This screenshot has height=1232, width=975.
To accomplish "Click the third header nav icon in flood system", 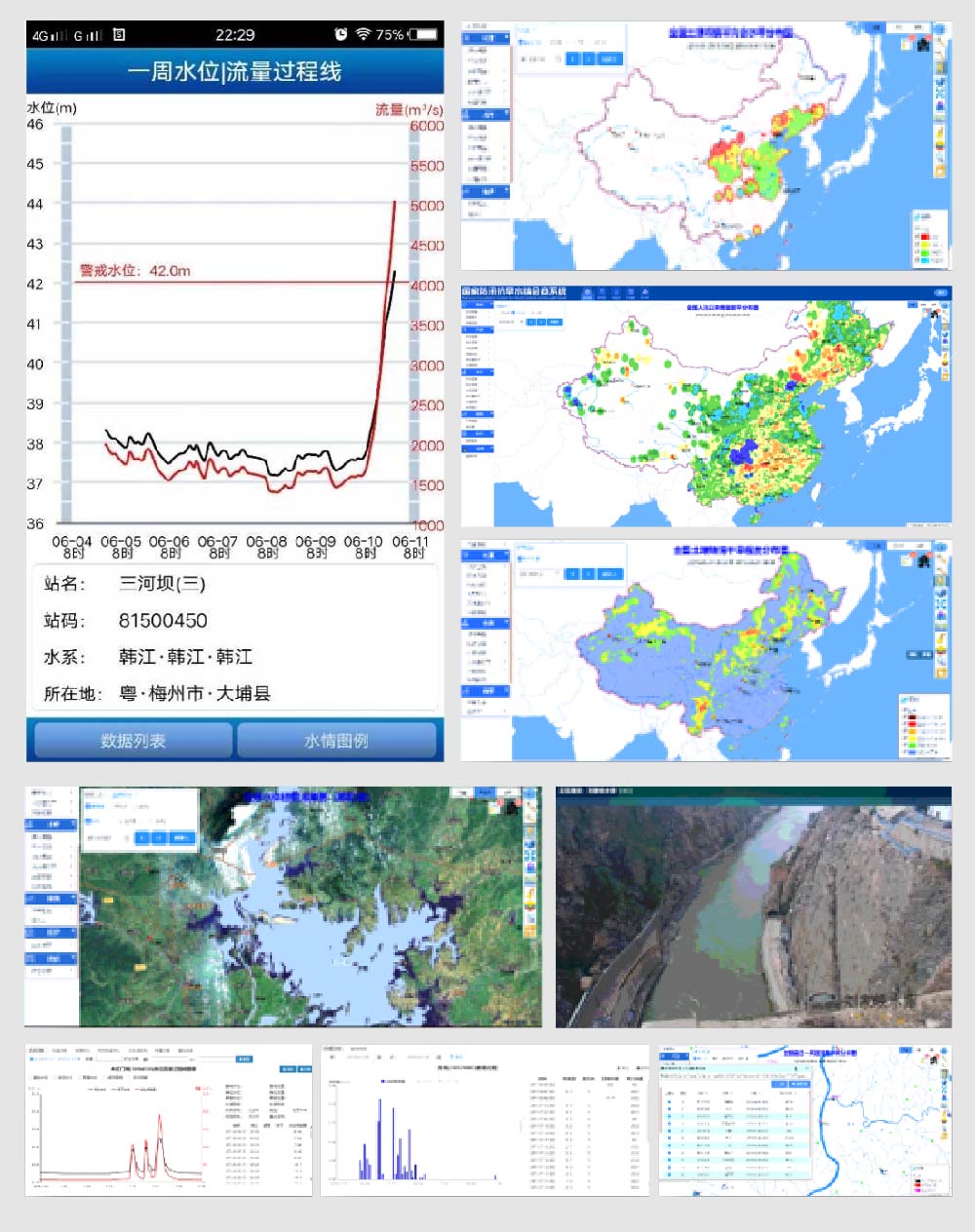I will (x=616, y=292).
